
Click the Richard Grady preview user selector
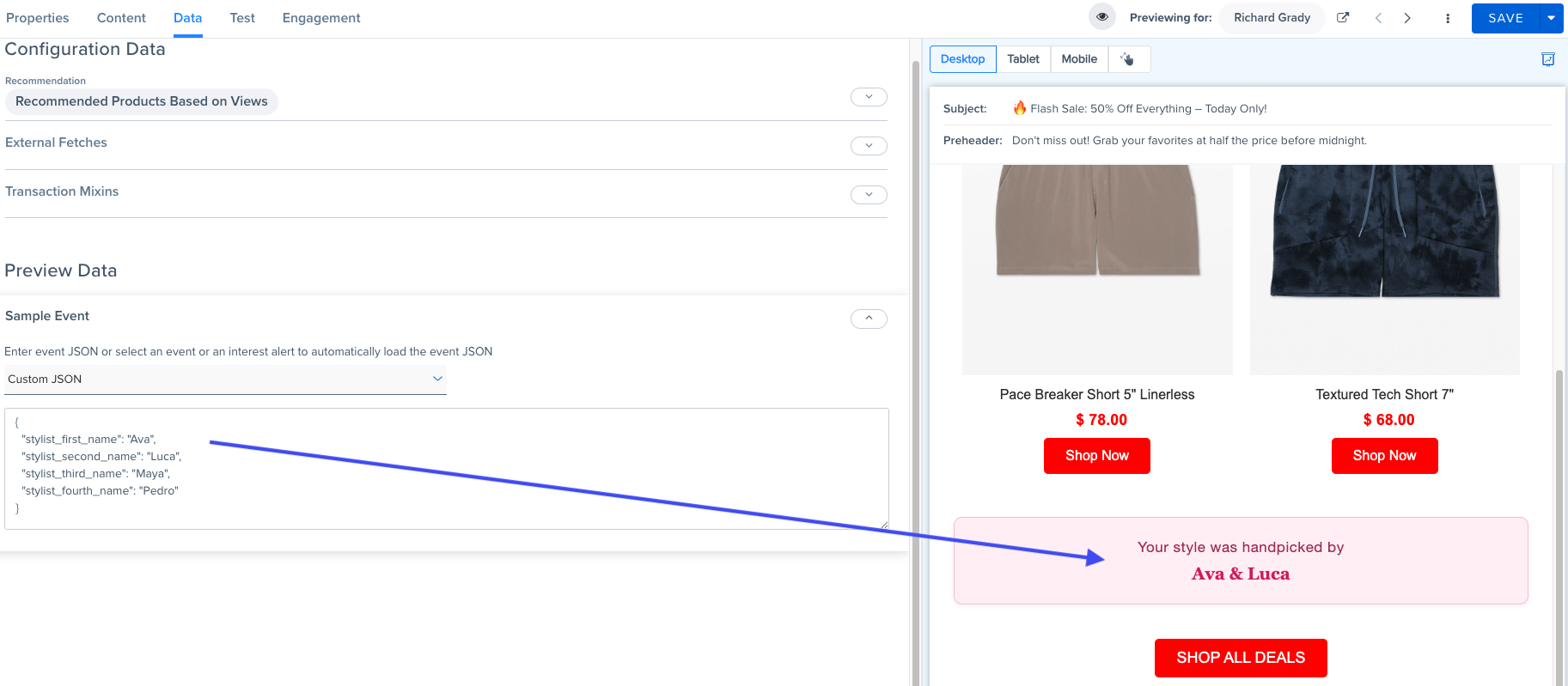[x=1272, y=18]
